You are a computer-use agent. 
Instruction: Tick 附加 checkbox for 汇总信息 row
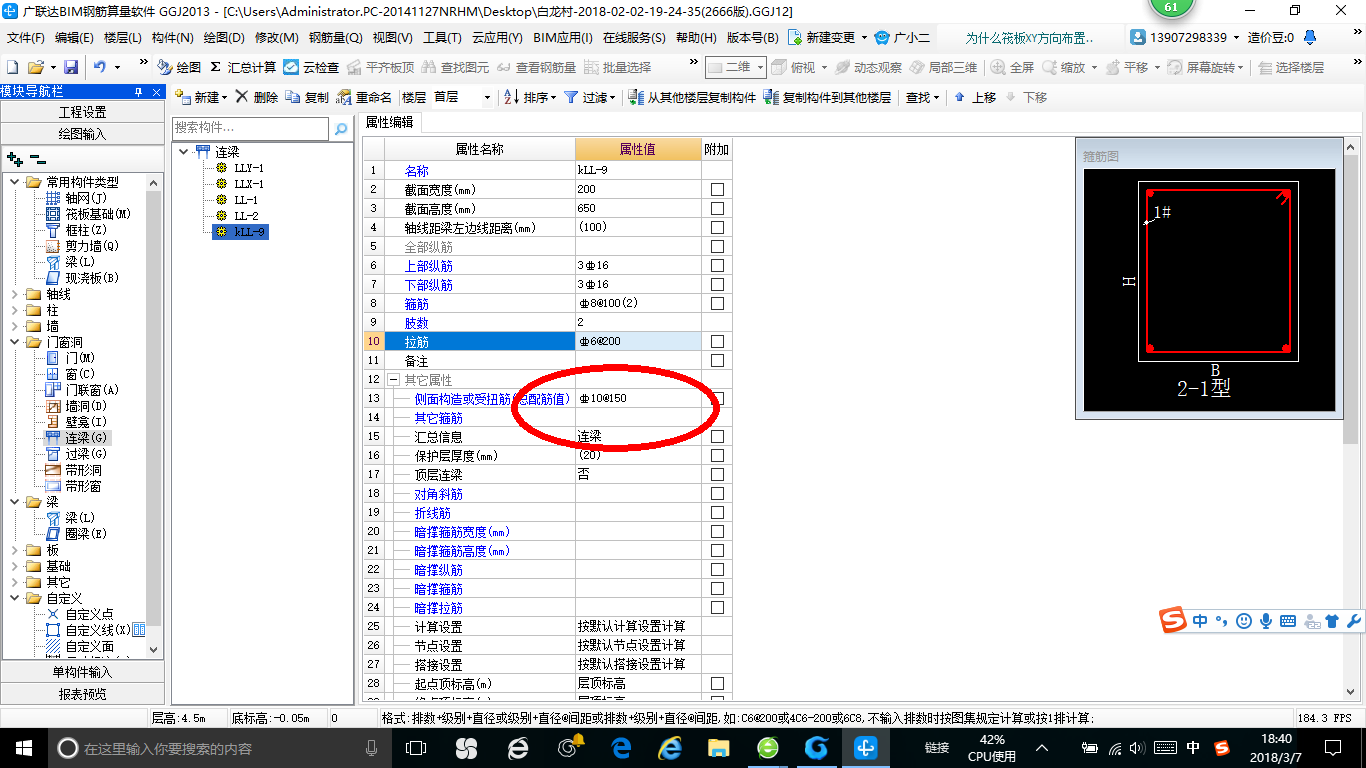click(717, 437)
